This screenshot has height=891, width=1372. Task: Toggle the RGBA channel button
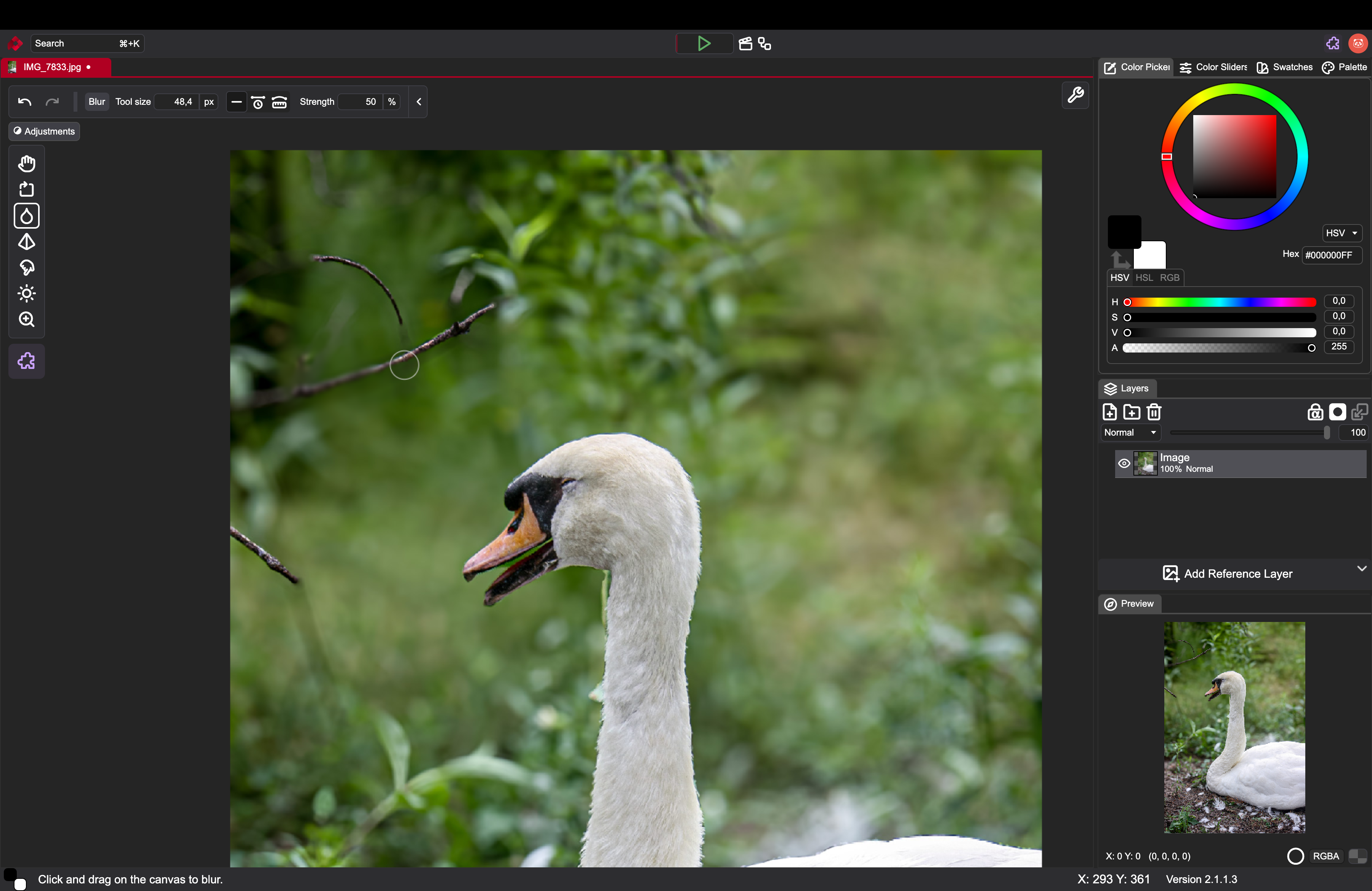(x=1326, y=856)
